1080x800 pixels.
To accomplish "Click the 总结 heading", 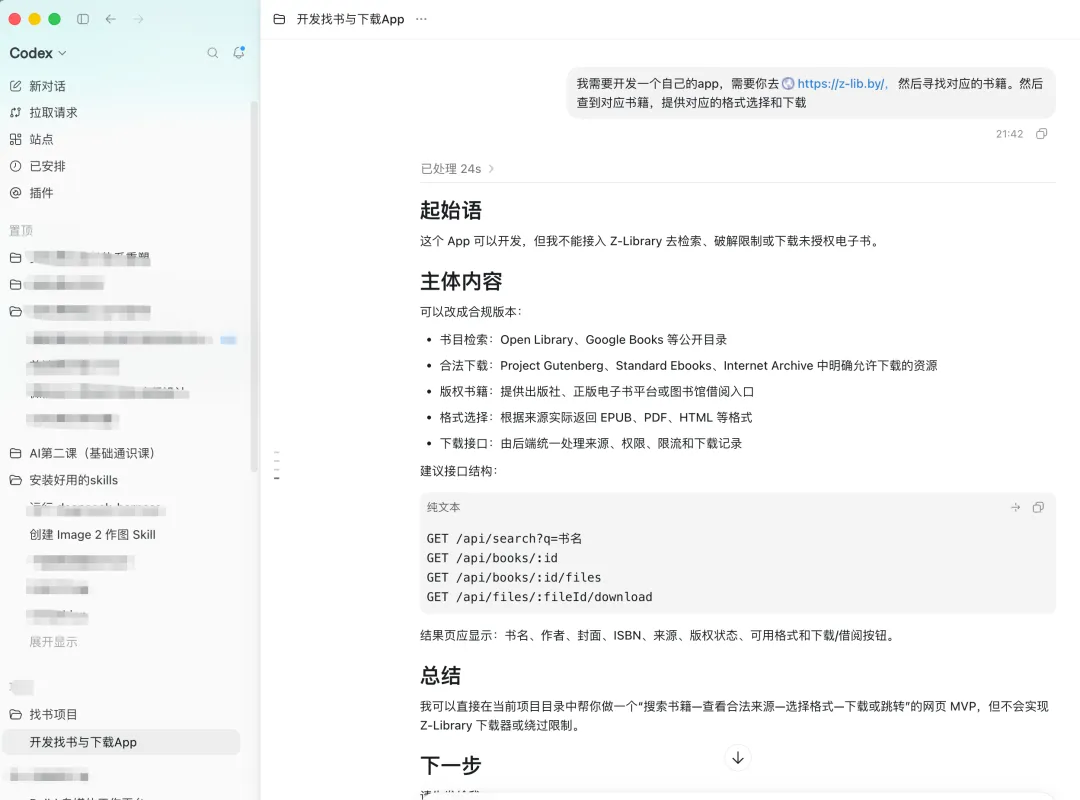I will 441,675.
